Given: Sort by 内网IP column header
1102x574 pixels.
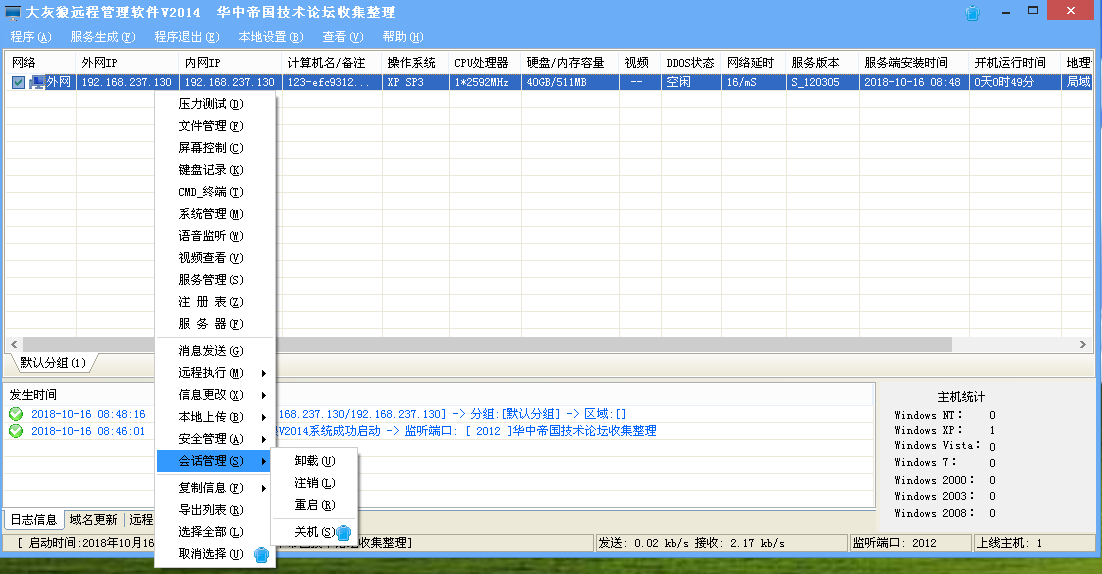Looking at the screenshot, I should tap(231, 63).
